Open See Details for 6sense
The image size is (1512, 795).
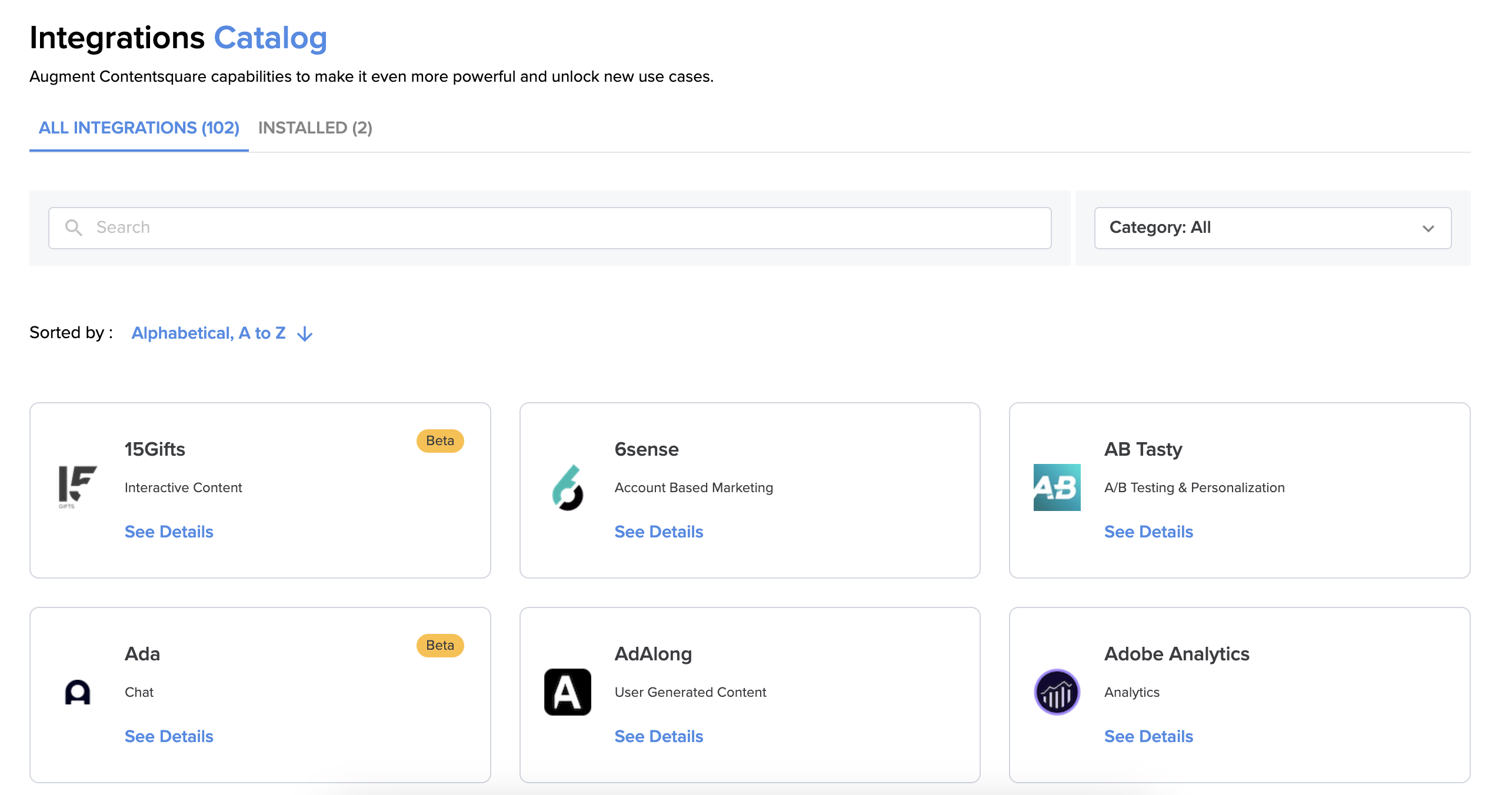(x=659, y=532)
